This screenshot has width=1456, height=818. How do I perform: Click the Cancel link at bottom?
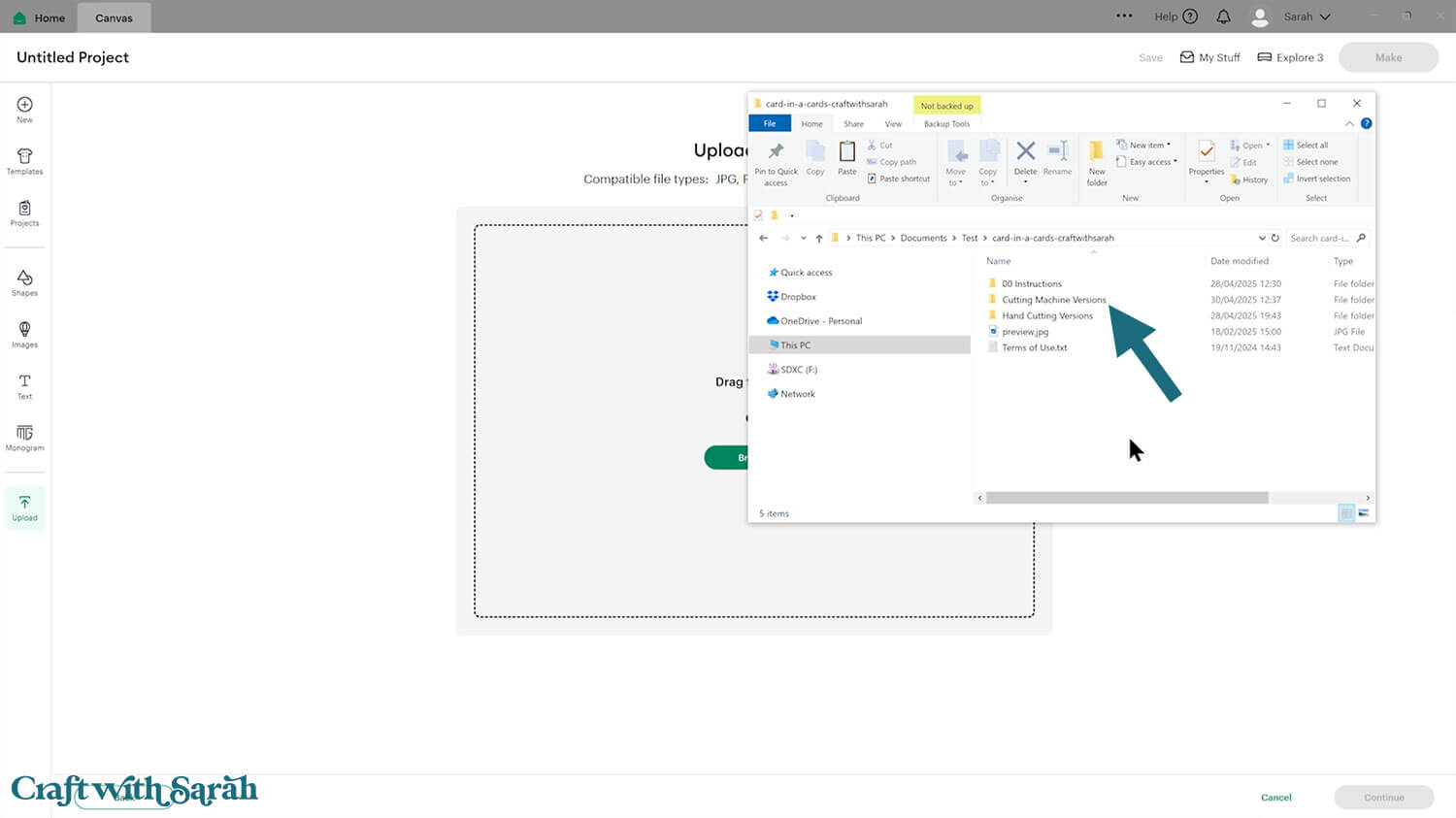(1275, 798)
